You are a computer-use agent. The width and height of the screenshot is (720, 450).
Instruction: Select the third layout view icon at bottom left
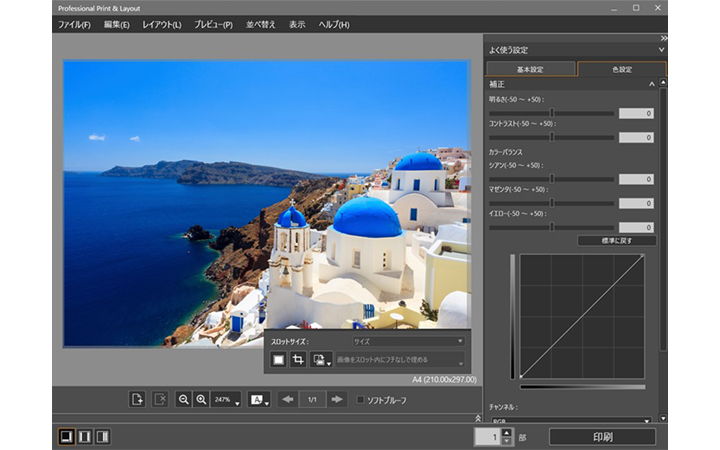(x=102, y=436)
